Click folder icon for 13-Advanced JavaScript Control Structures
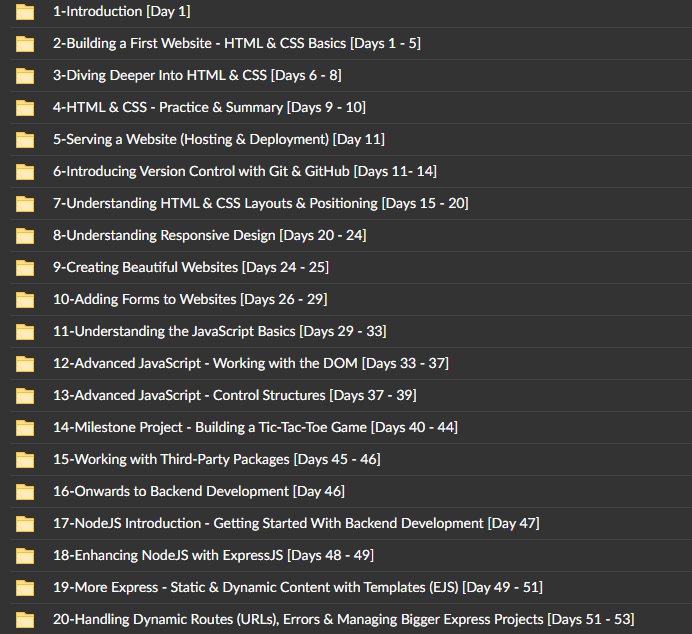The image size is (692, 634). 25,396
